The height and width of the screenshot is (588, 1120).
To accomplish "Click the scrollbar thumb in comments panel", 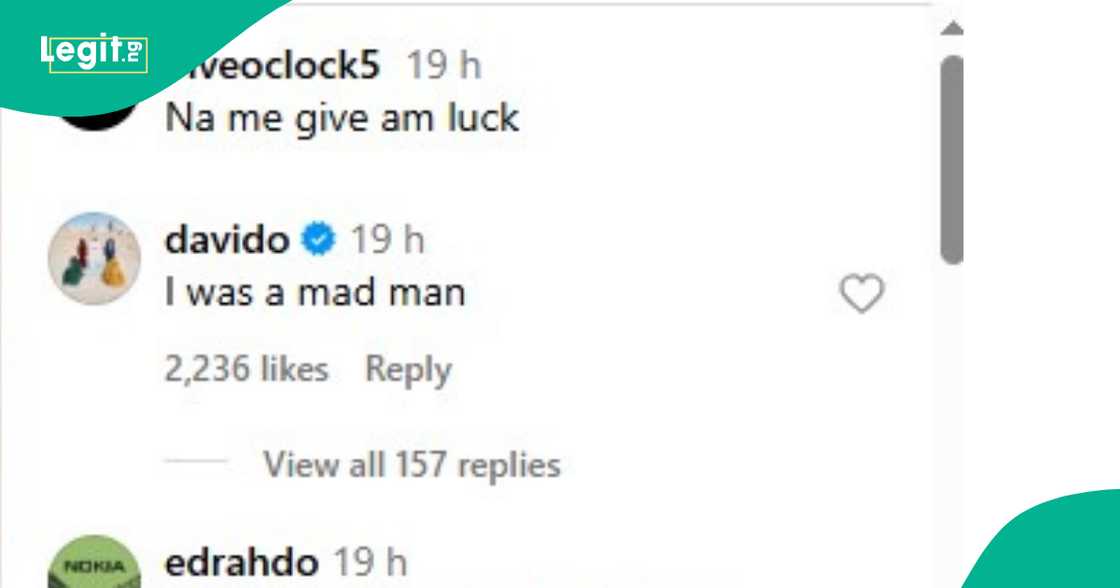I will (951, 160).
